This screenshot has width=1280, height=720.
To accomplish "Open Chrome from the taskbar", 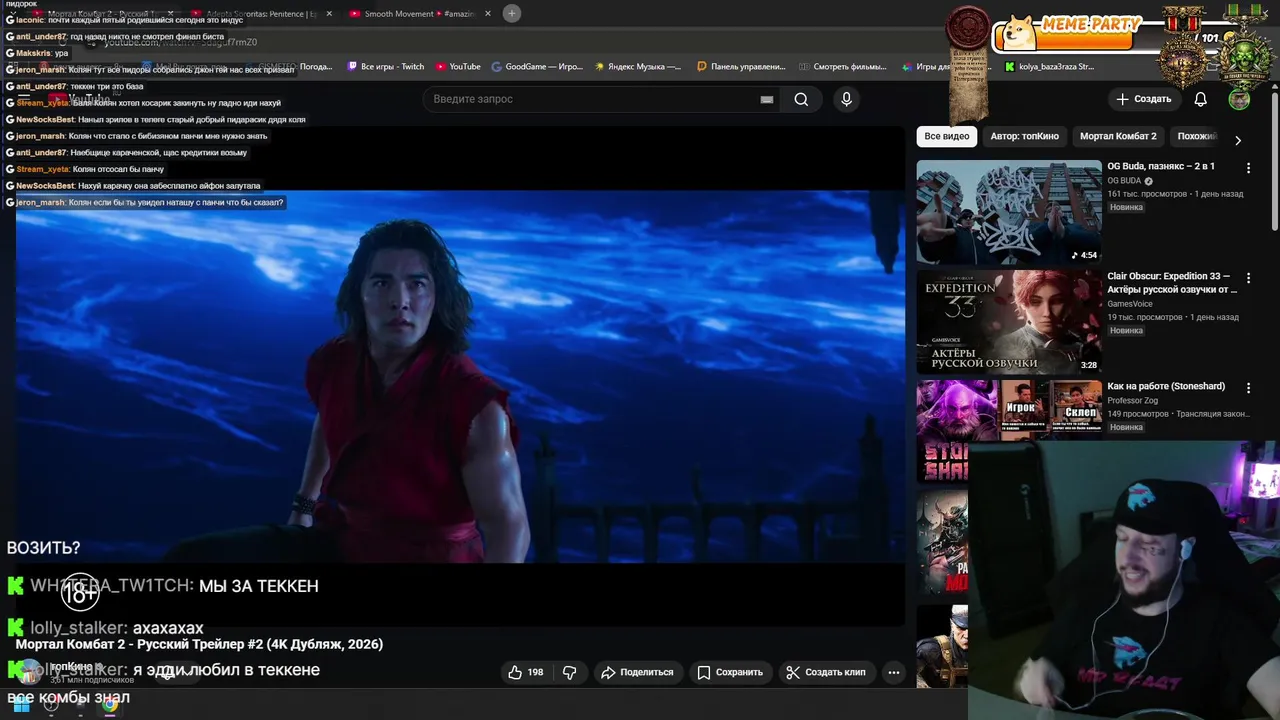I will 110,705.
